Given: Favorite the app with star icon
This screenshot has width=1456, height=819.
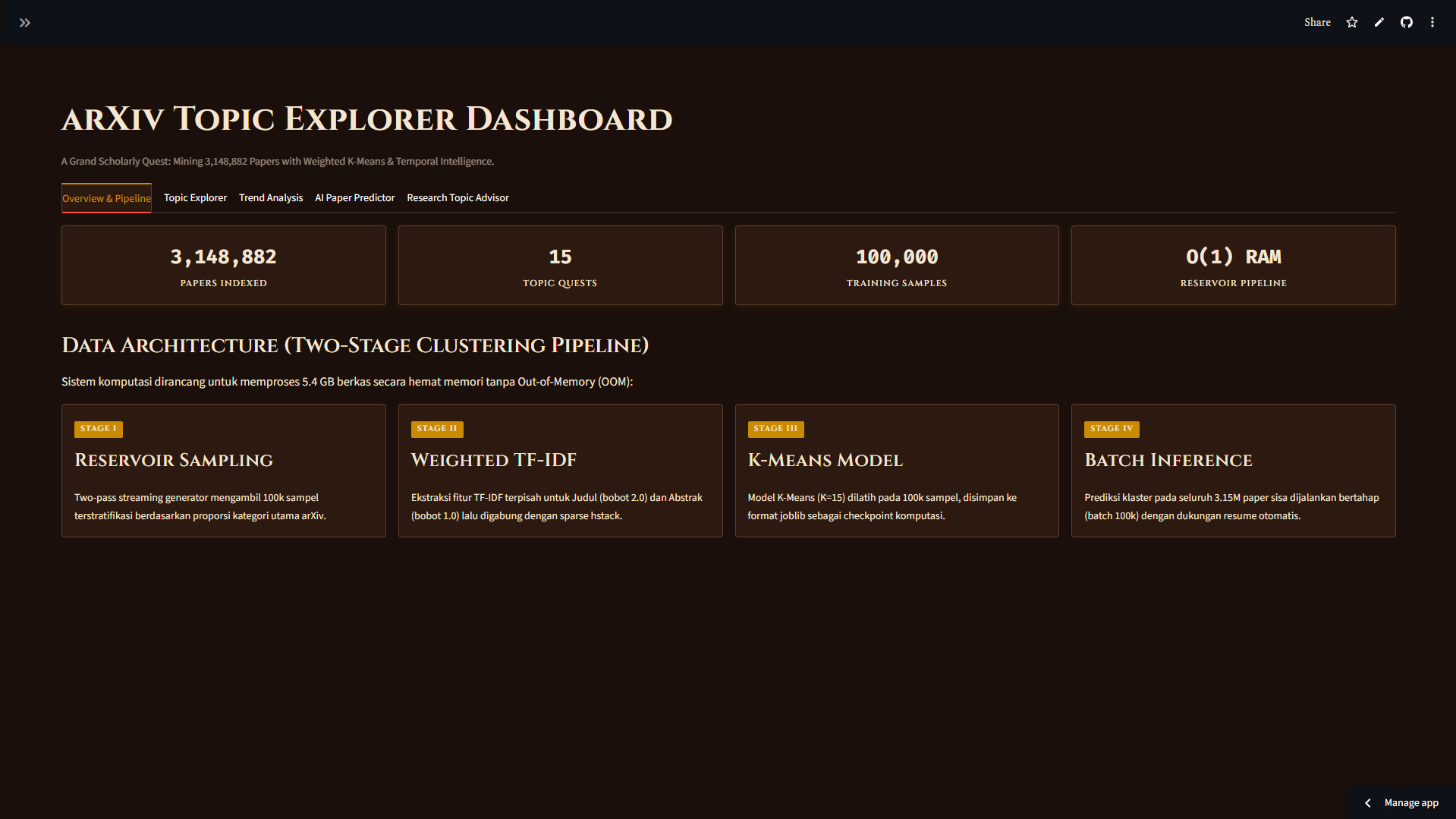Looking at the screenshot, I should click(x=1352, y=23).
